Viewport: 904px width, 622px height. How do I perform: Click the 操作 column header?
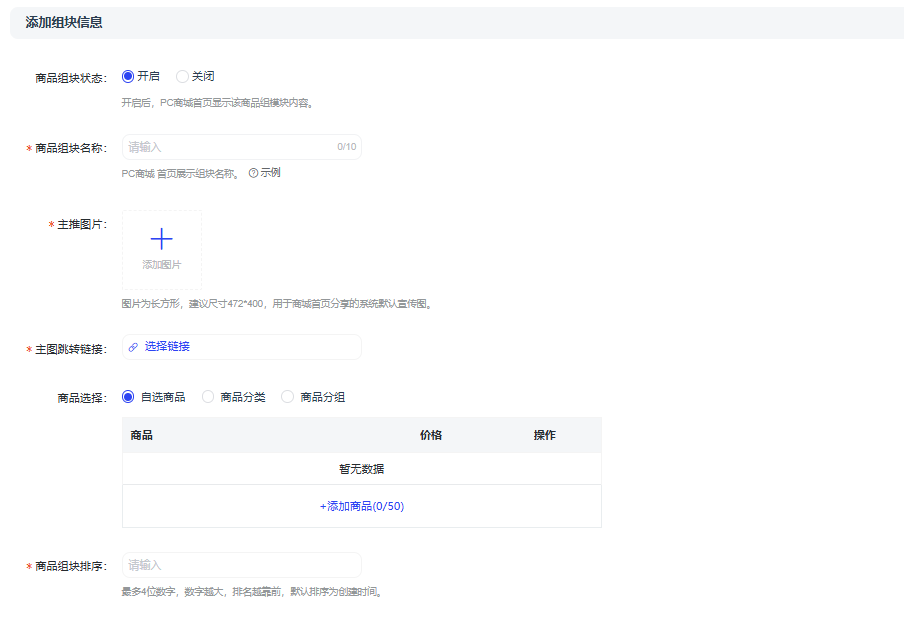[545, 435]
